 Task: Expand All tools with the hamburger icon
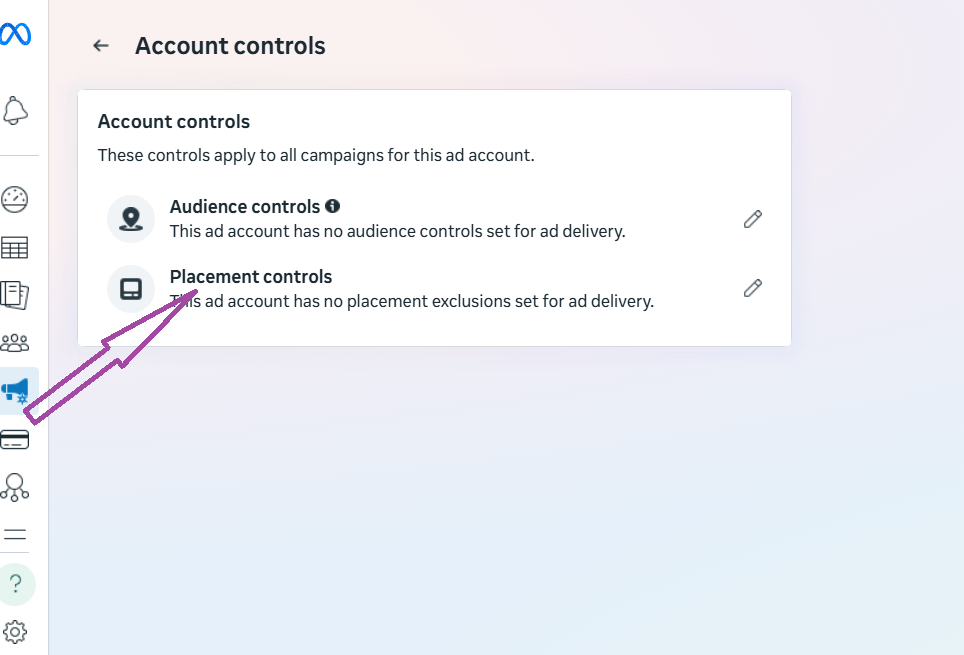[14, 534]
